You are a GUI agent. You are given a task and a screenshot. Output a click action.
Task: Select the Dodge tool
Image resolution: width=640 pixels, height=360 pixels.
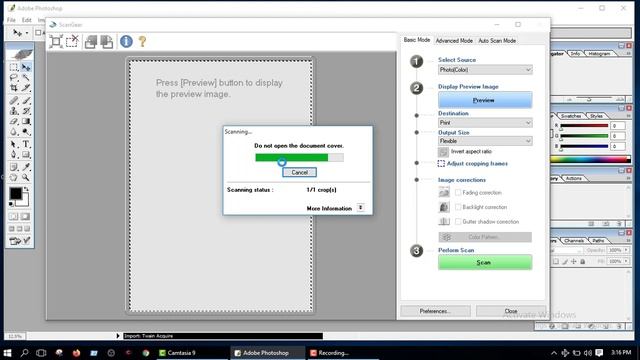click(x=26, y=132)
